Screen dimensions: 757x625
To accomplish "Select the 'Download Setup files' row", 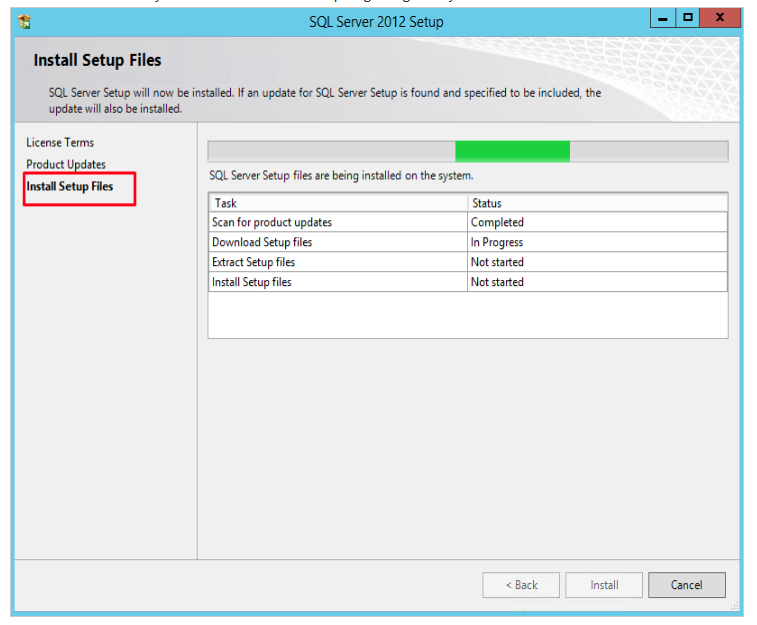I will pyautogui.click(x=468, y=242).
